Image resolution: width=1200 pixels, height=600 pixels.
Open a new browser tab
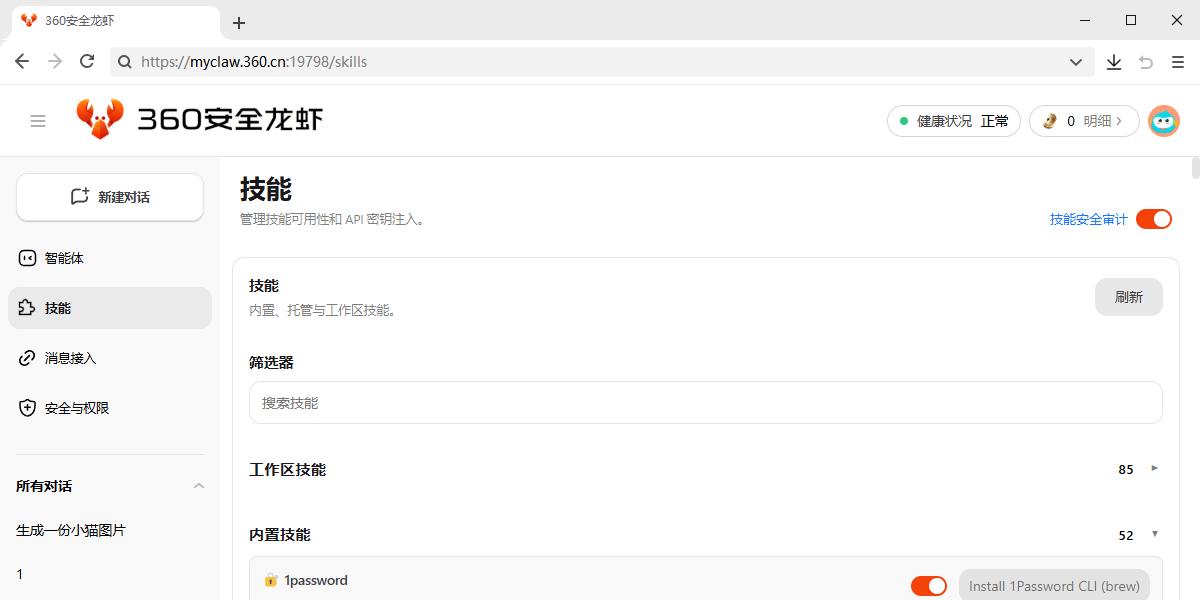coord(239,23)
